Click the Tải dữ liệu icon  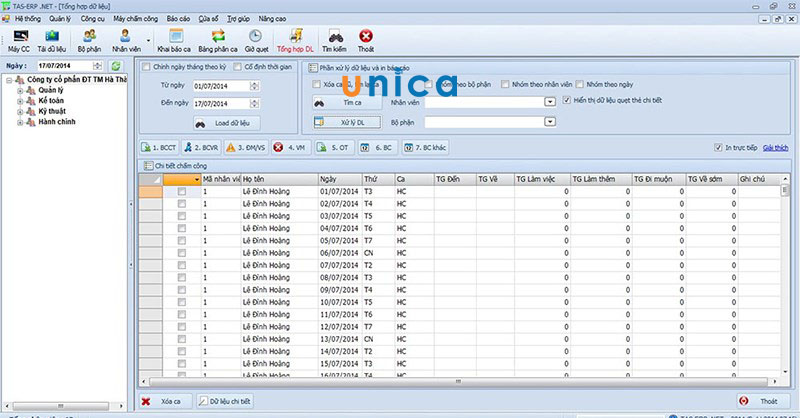pyautogui.click(x=53, y=40)
